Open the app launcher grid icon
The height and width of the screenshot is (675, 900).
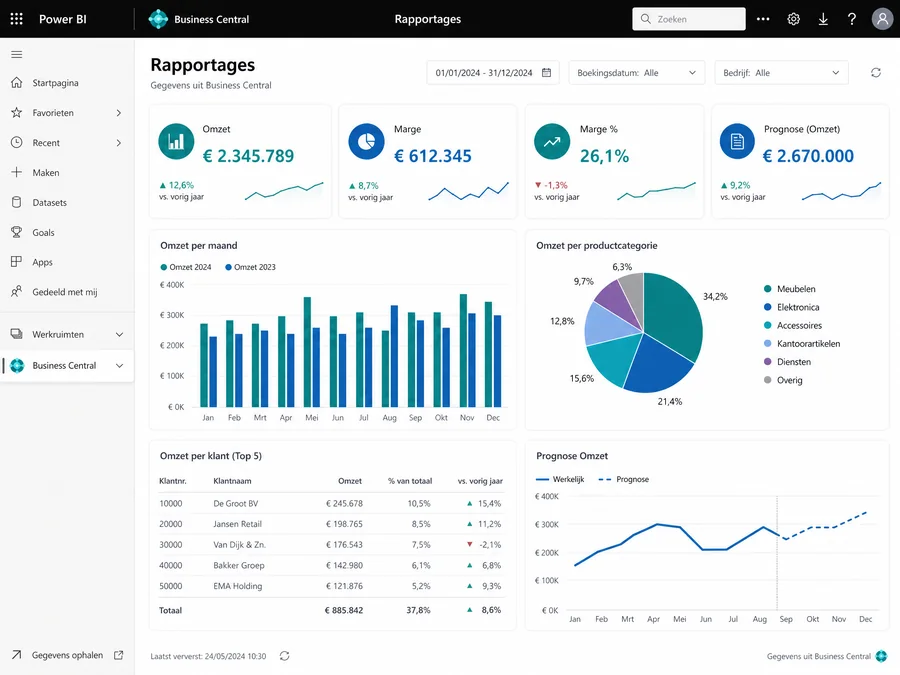point(17,19)
